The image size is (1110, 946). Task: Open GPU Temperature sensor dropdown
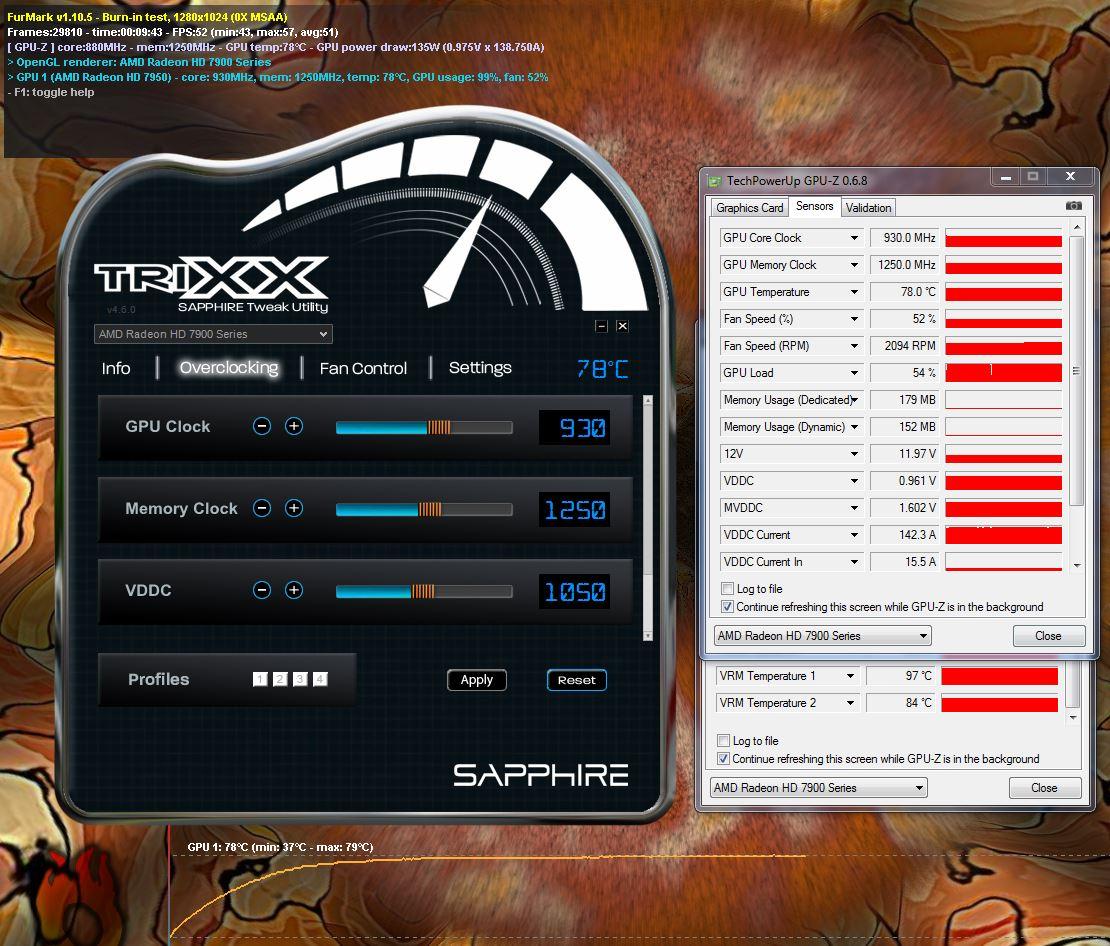[854, 292]
